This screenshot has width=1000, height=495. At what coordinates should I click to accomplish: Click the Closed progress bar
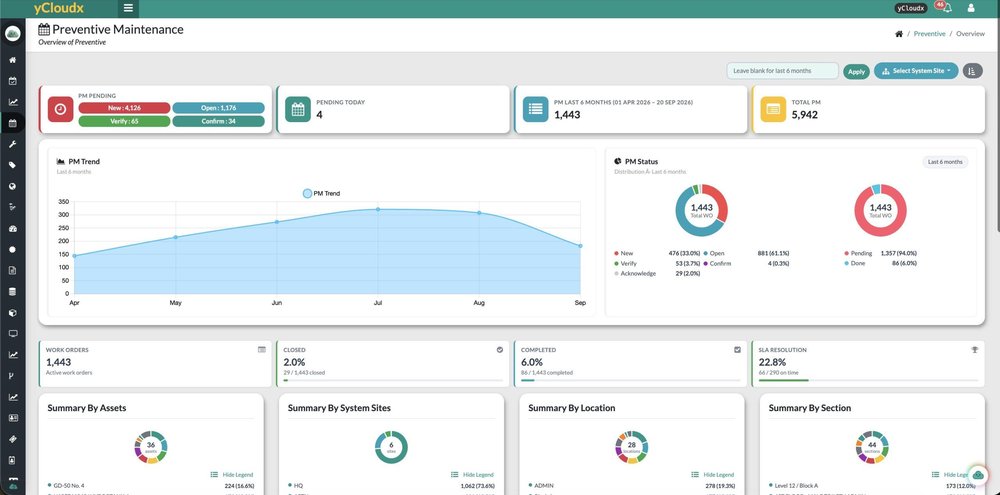point(393,380)
